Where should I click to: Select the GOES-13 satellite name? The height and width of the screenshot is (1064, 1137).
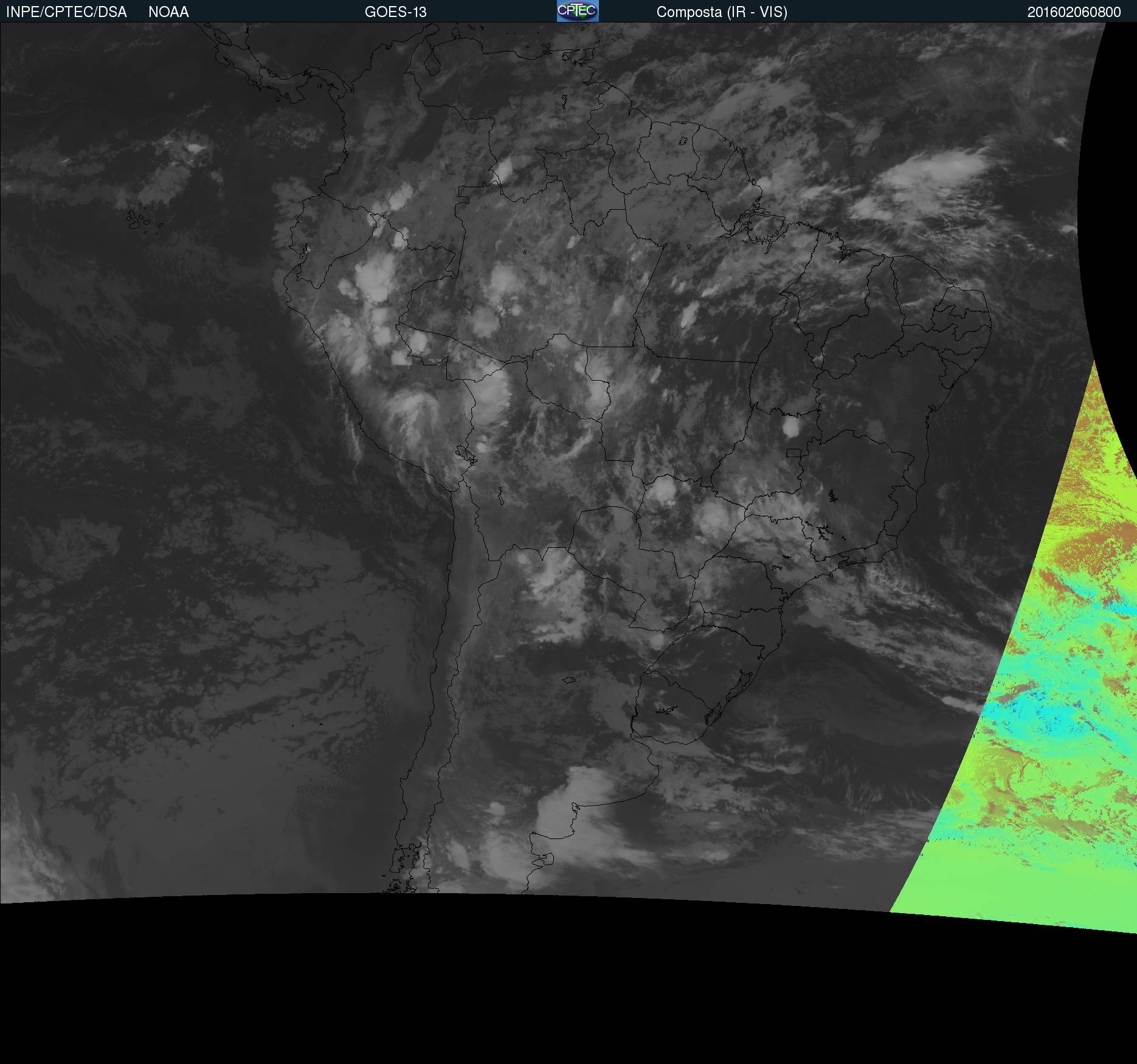[396, 12]
